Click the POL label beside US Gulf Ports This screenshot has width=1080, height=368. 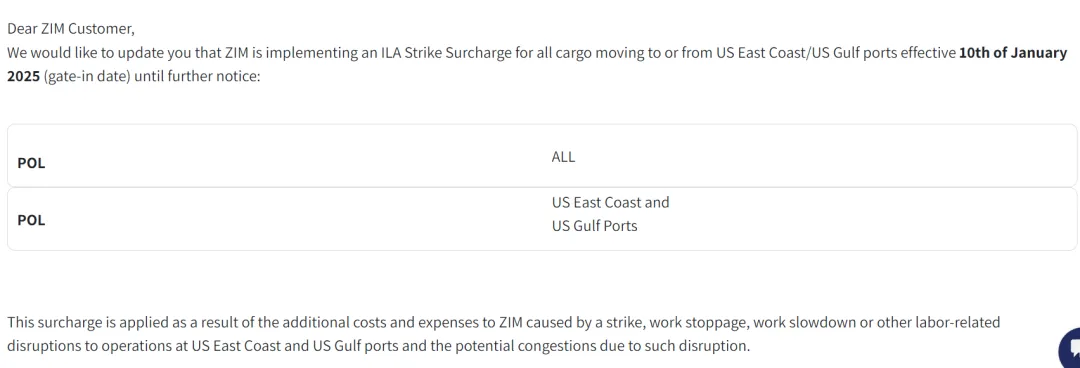point(31,221)
